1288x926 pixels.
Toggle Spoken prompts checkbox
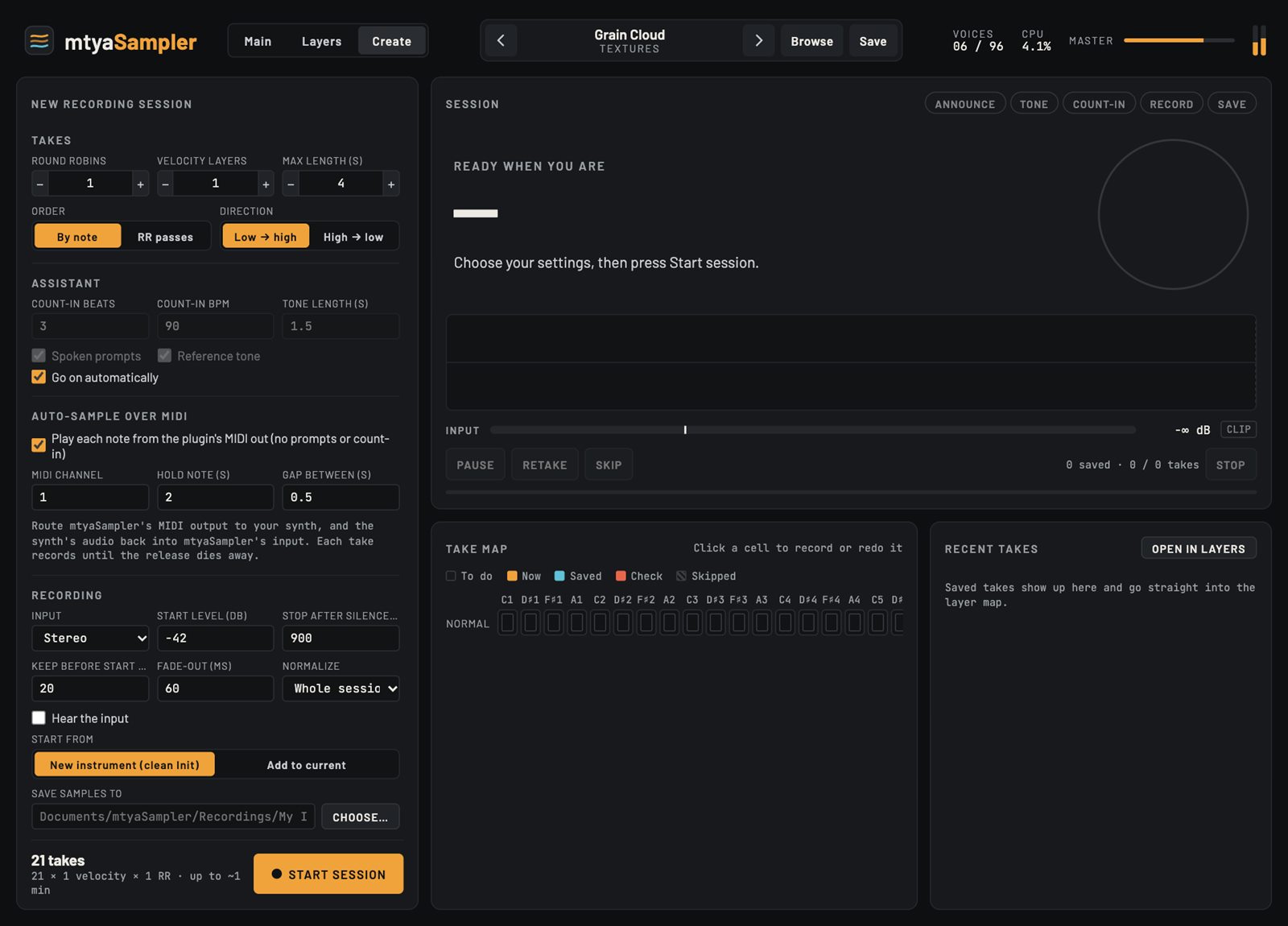click(39, 355)
